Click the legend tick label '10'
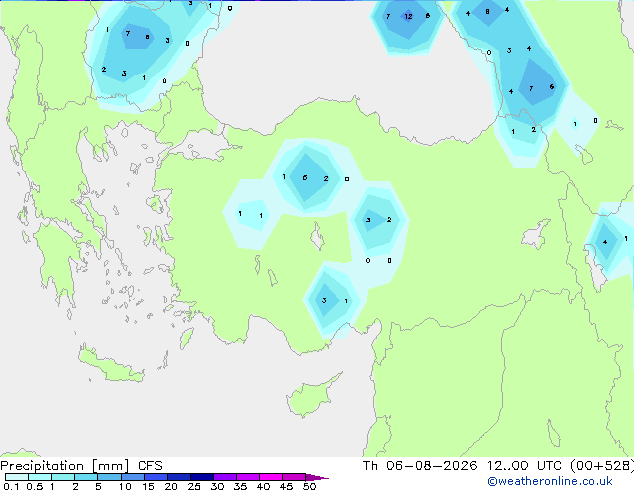Screen dimensions: 634x490 (x=125, y=486)
